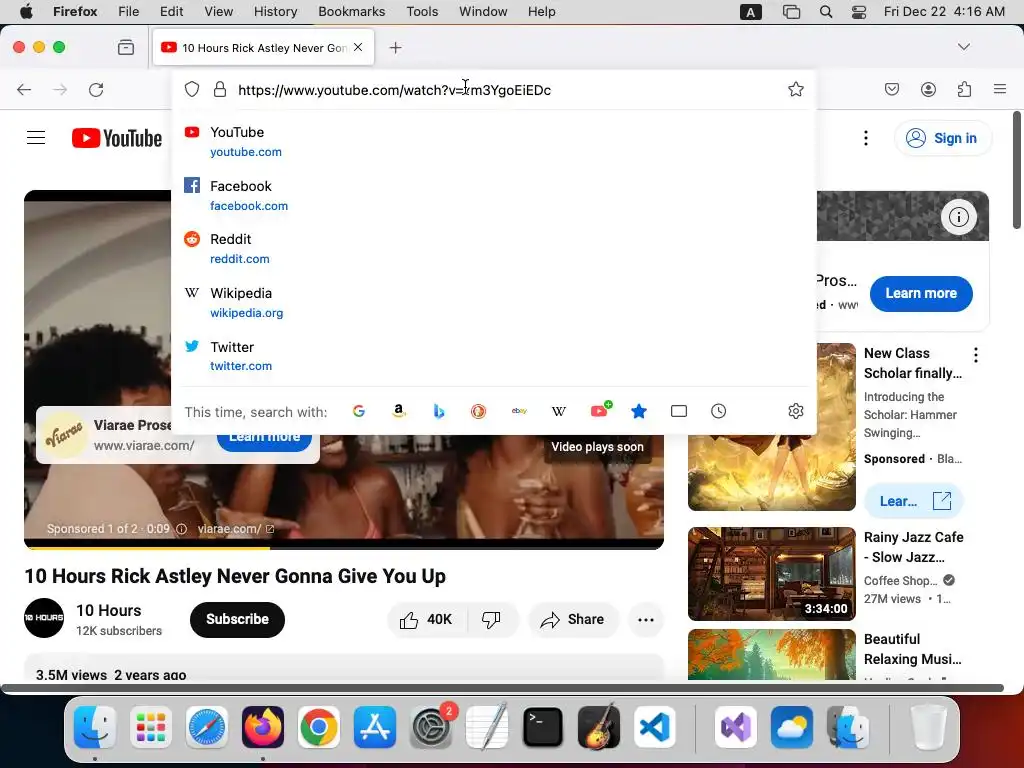The image size is (1024, 768).
Task: Click the site security padlock icon
Action: coord(220,89)
